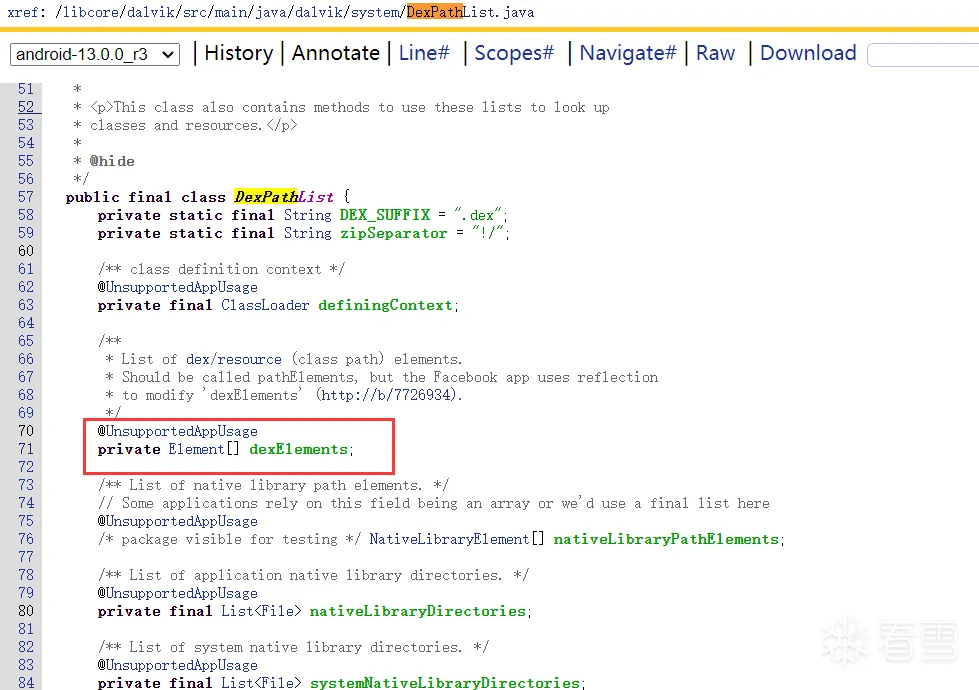Download the source file
Screen dimensions: 979x690
808,53
